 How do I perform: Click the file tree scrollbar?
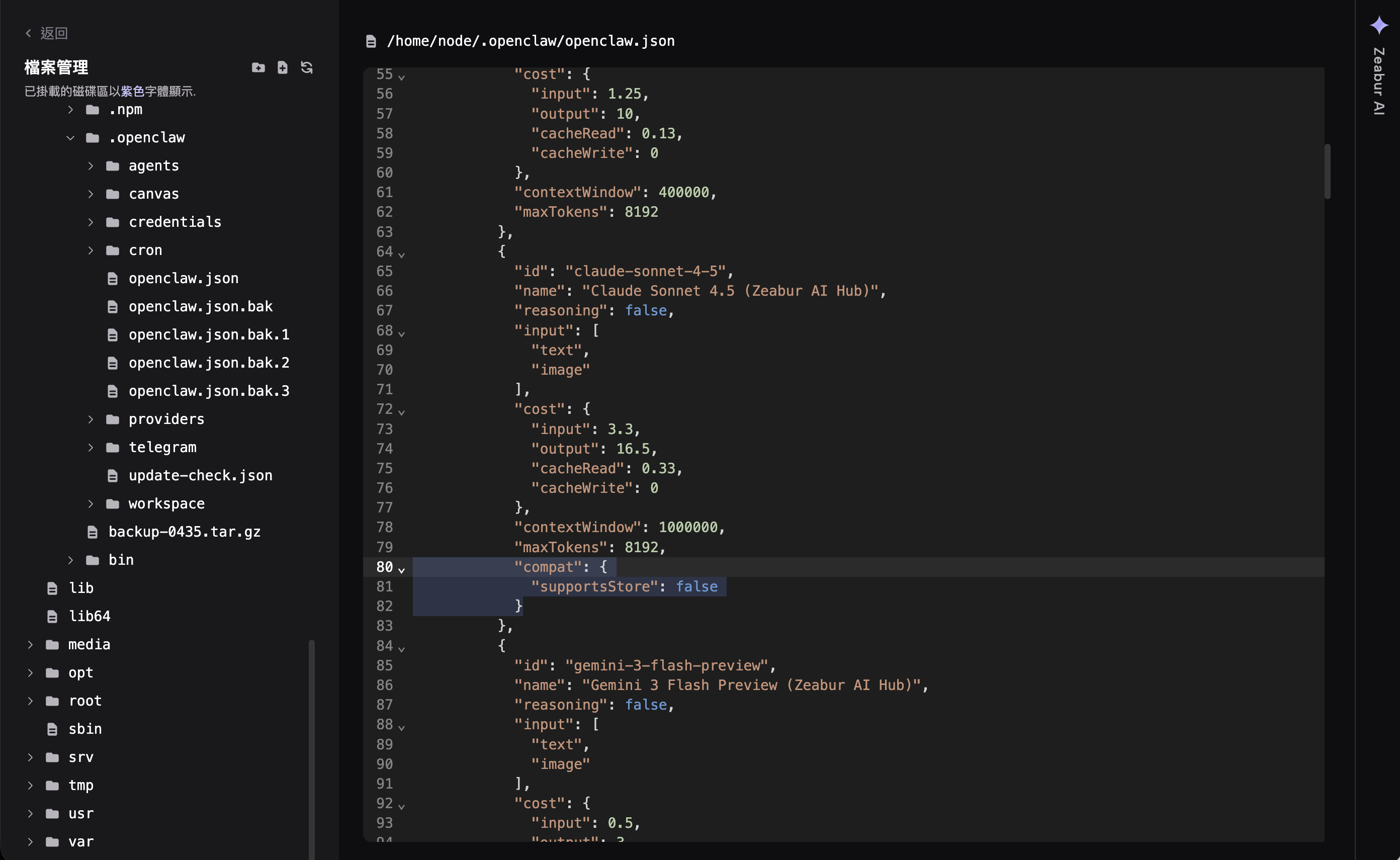point(312,749)
